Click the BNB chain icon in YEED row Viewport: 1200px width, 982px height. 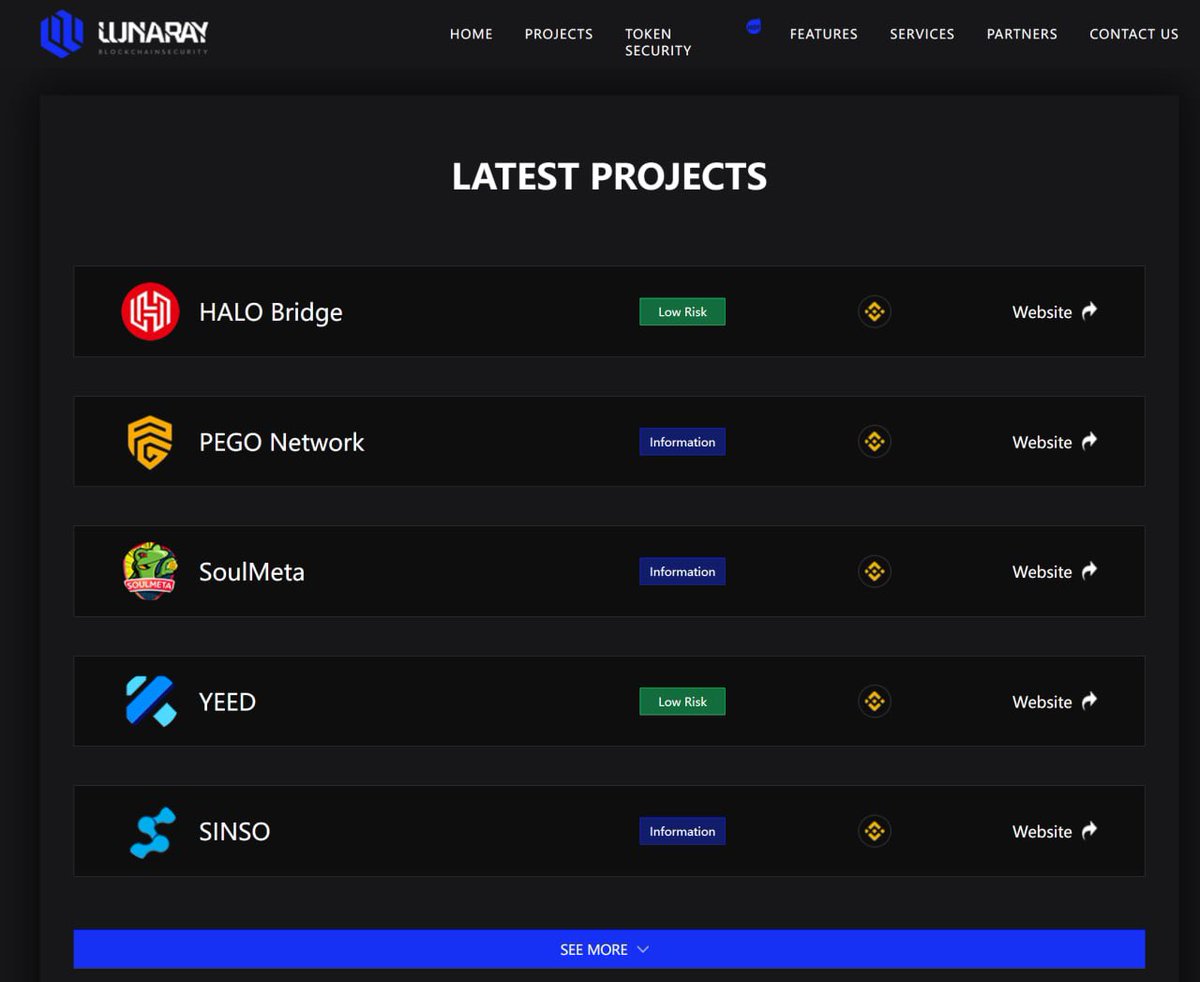(x=874, y=701)
